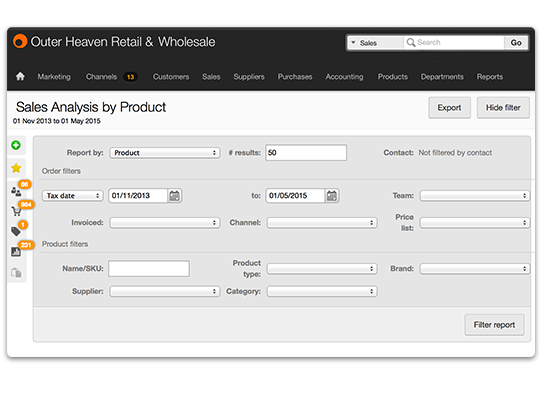Expand the Supplier dropdown

(x=165, y=292)
